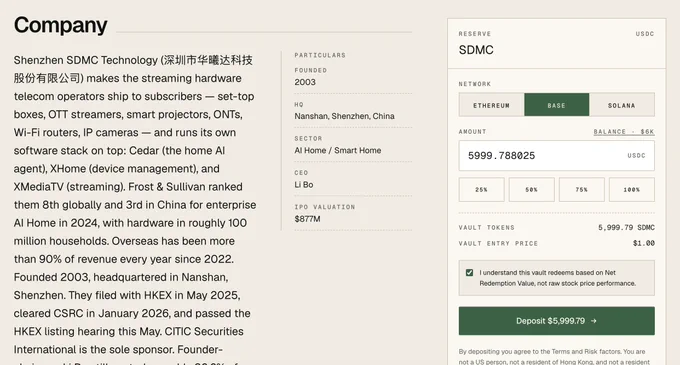The height and width of the screenshot is (365, 680).
Task: Click the arrow icon on Deposit button
Action: tap(594, 321)
